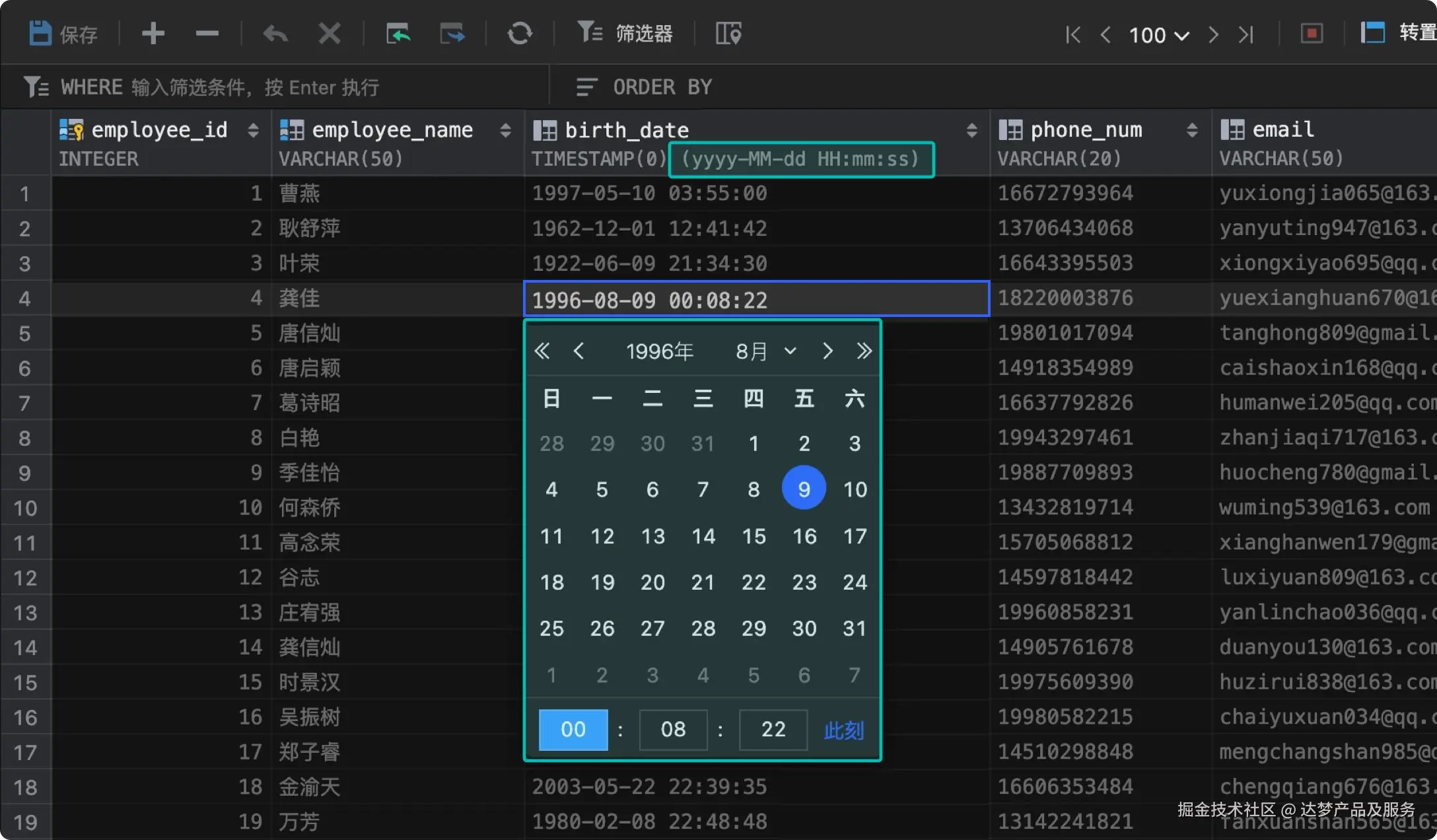Toggle sort on phone_num column
Screen dimensions: 1437x840
1192,130
